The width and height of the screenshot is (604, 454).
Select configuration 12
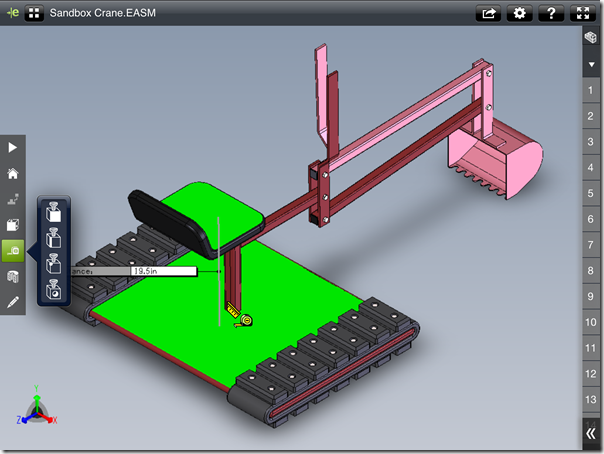tap(591, 374)
